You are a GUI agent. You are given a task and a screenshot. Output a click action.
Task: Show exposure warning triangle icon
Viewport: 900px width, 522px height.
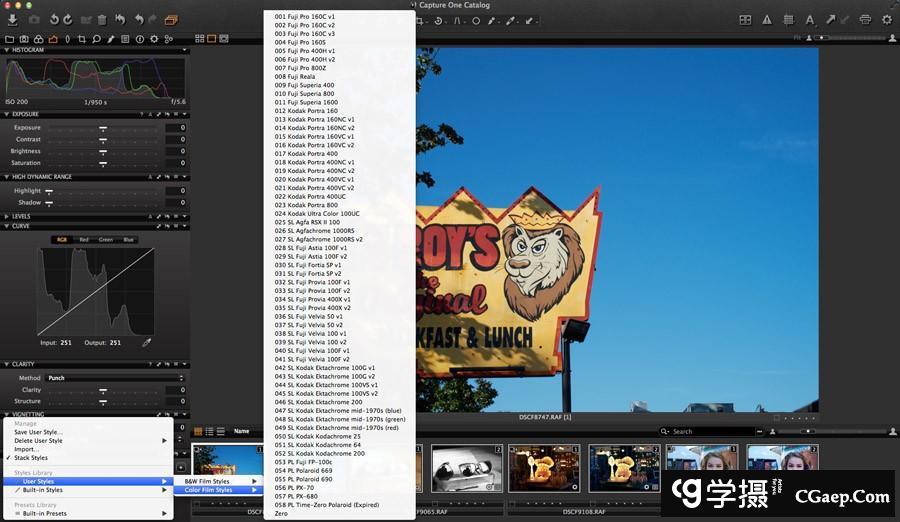coord(767,19)
